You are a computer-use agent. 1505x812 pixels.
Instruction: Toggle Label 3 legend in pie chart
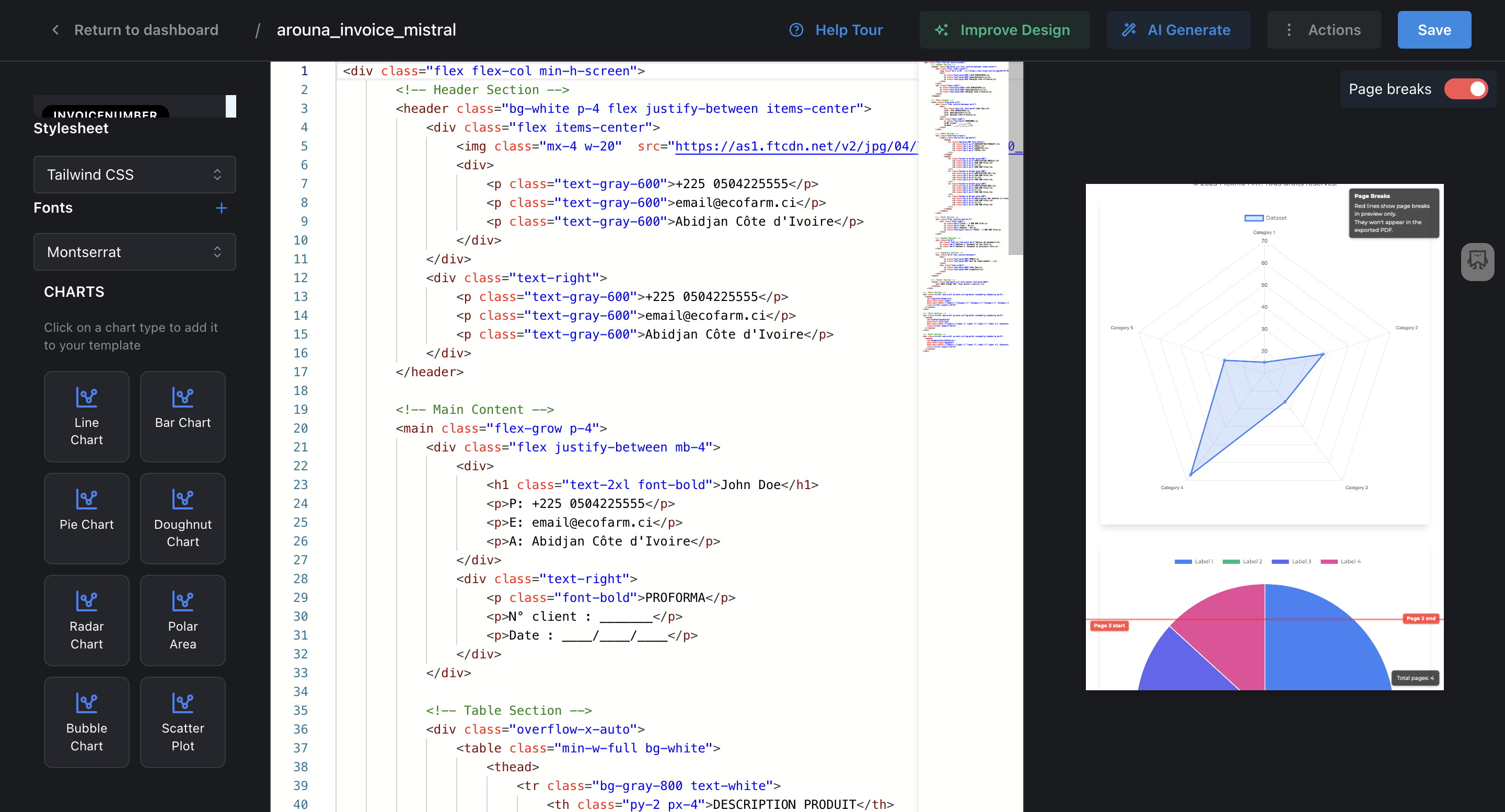pos(1291,561)
